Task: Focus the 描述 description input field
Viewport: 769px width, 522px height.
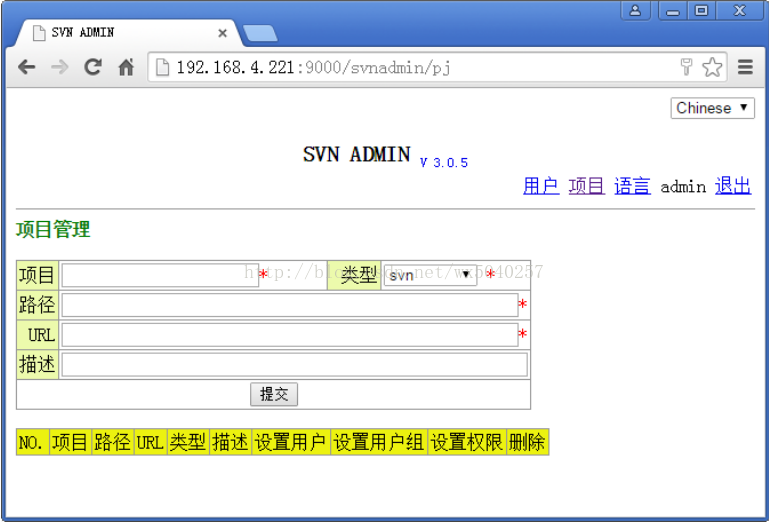Action: [x=294, y=365]
